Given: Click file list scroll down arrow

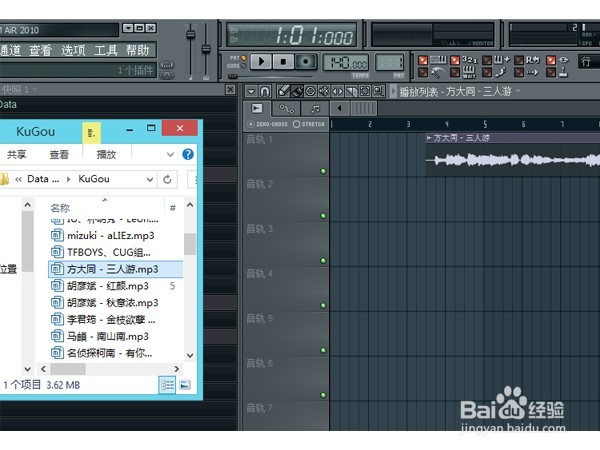Looking at the screenshot, I should coord(190,355).
